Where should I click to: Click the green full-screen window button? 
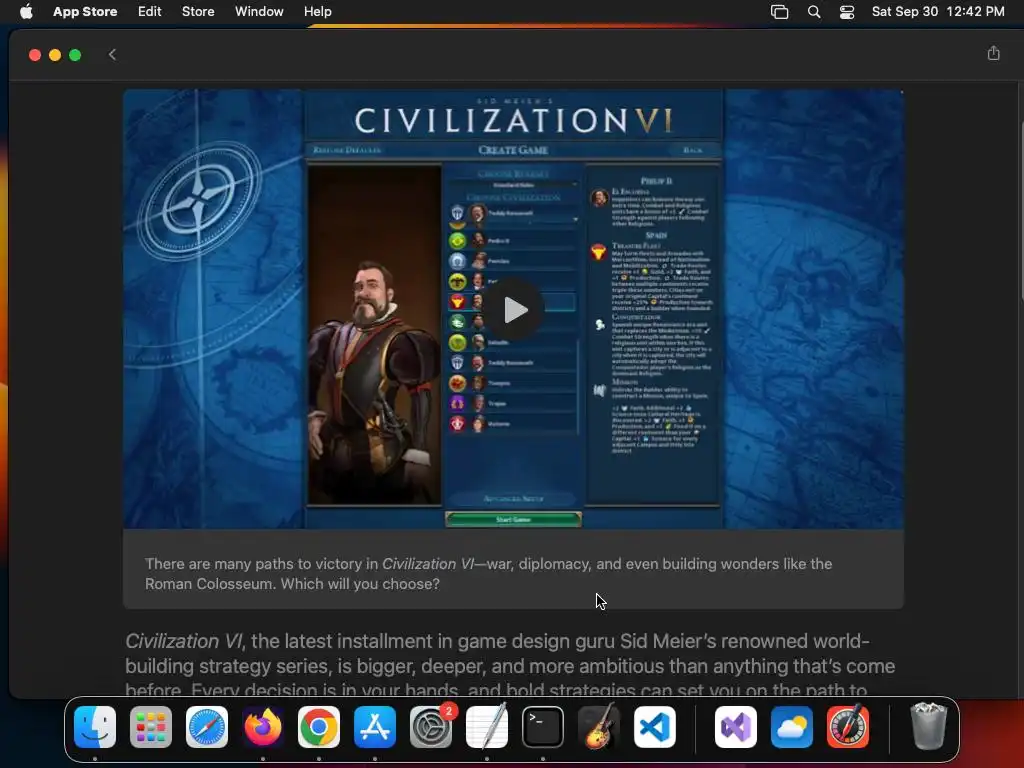point(75,55)
